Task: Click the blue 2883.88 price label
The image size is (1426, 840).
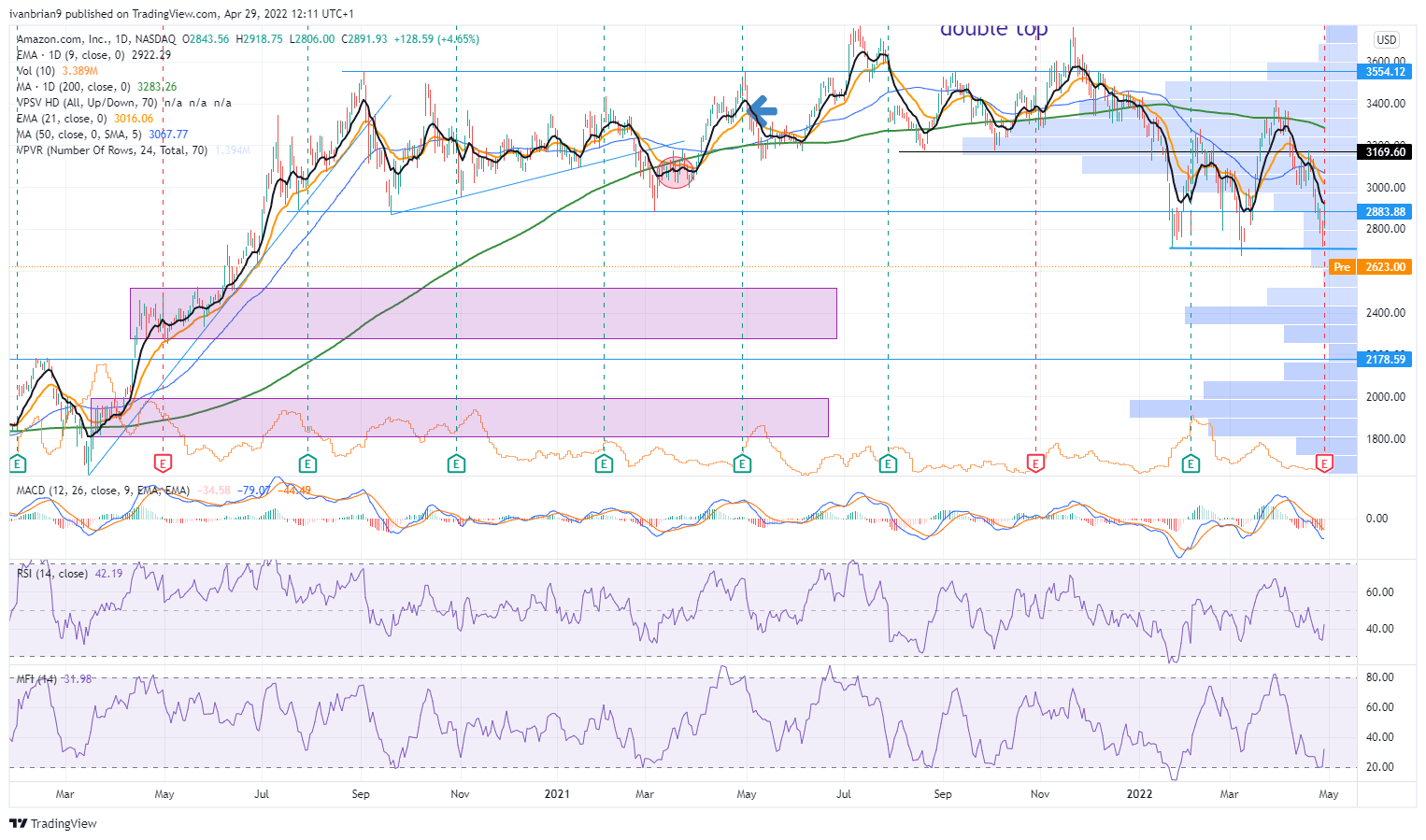Action: 1385,212
